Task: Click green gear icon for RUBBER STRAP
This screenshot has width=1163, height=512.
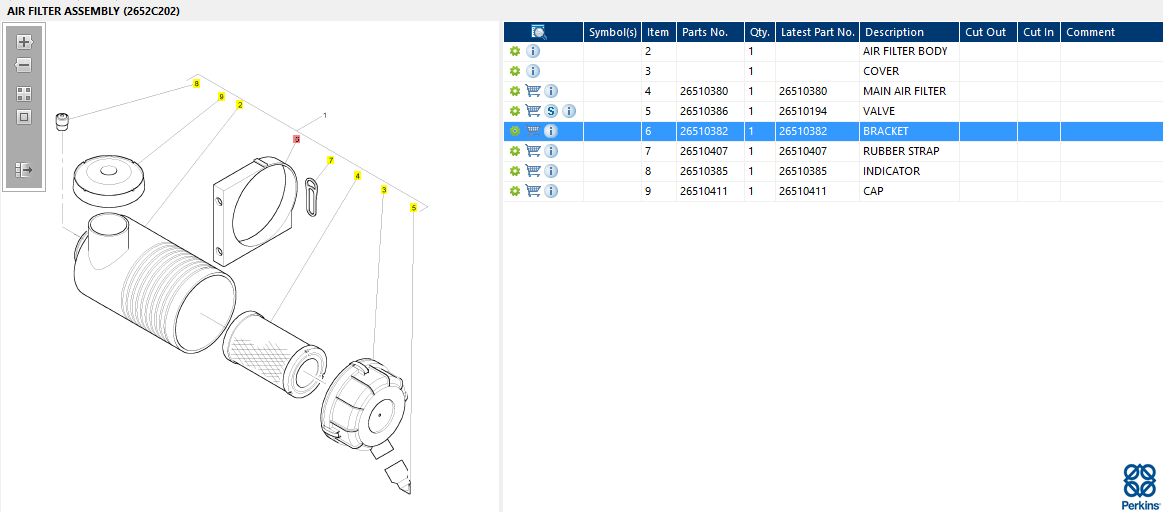Action: pos(515,151)
